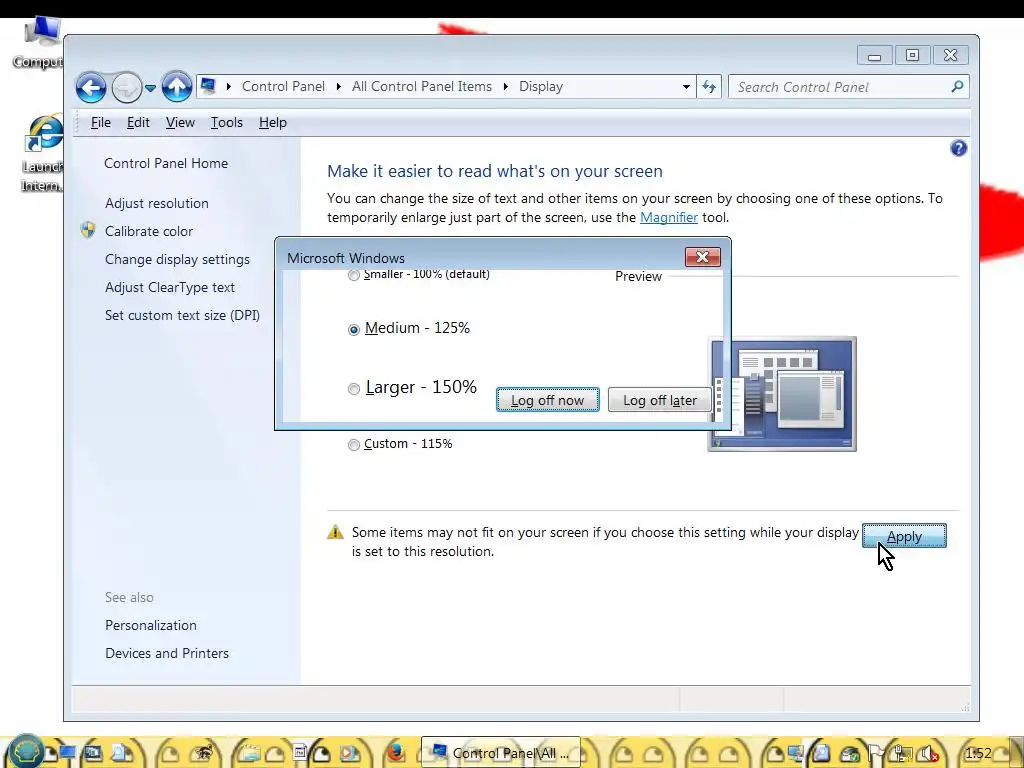1024x768 pixels.
Task: Click the shield icon beside Calibrate color
Action: [x=88, y=230]
